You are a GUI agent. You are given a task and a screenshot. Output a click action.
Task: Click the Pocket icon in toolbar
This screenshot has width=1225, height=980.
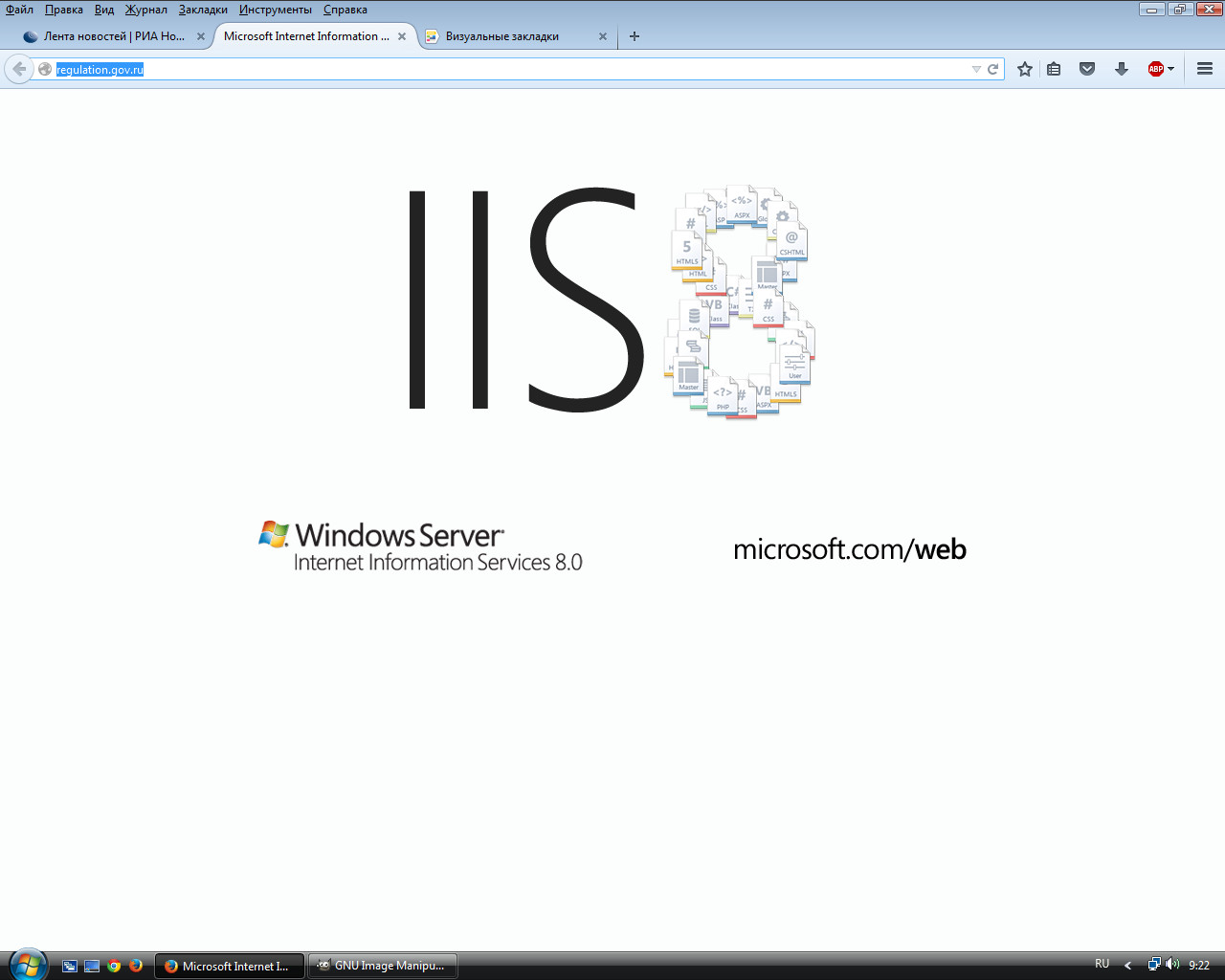pos(1087,69)
